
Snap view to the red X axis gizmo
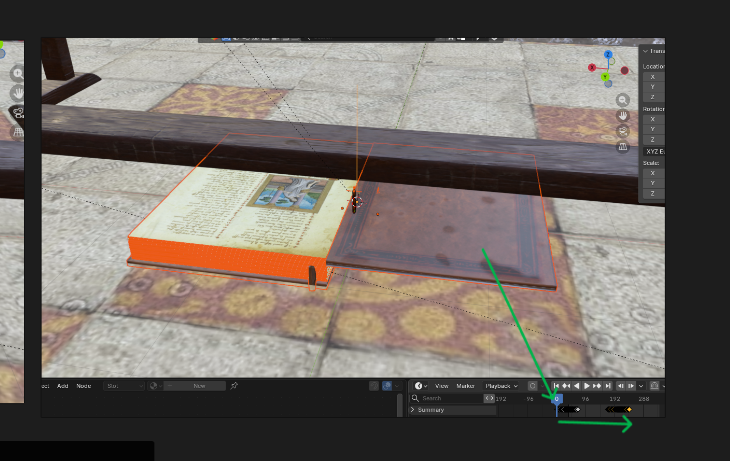592,68
